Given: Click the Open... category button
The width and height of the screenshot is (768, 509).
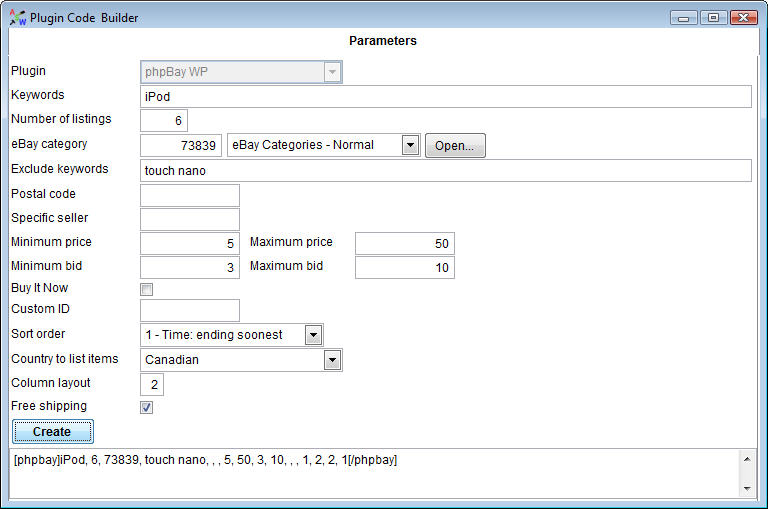Looking at the screenshot, I should [x=455, y=145].
